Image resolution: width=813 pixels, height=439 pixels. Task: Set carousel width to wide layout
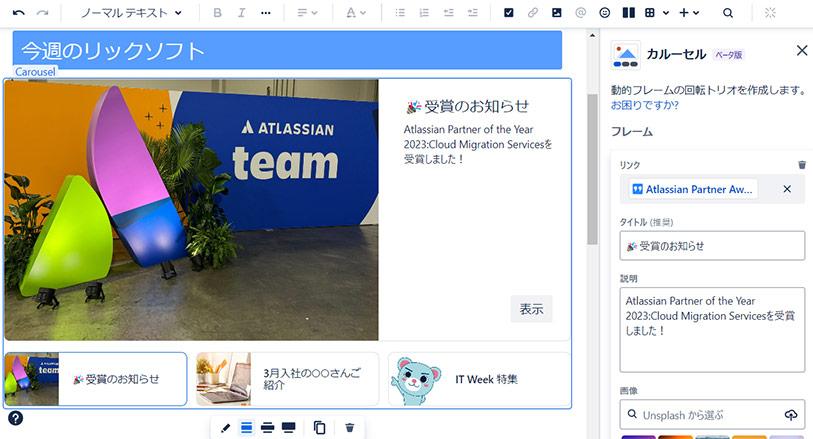coord(268,428)
